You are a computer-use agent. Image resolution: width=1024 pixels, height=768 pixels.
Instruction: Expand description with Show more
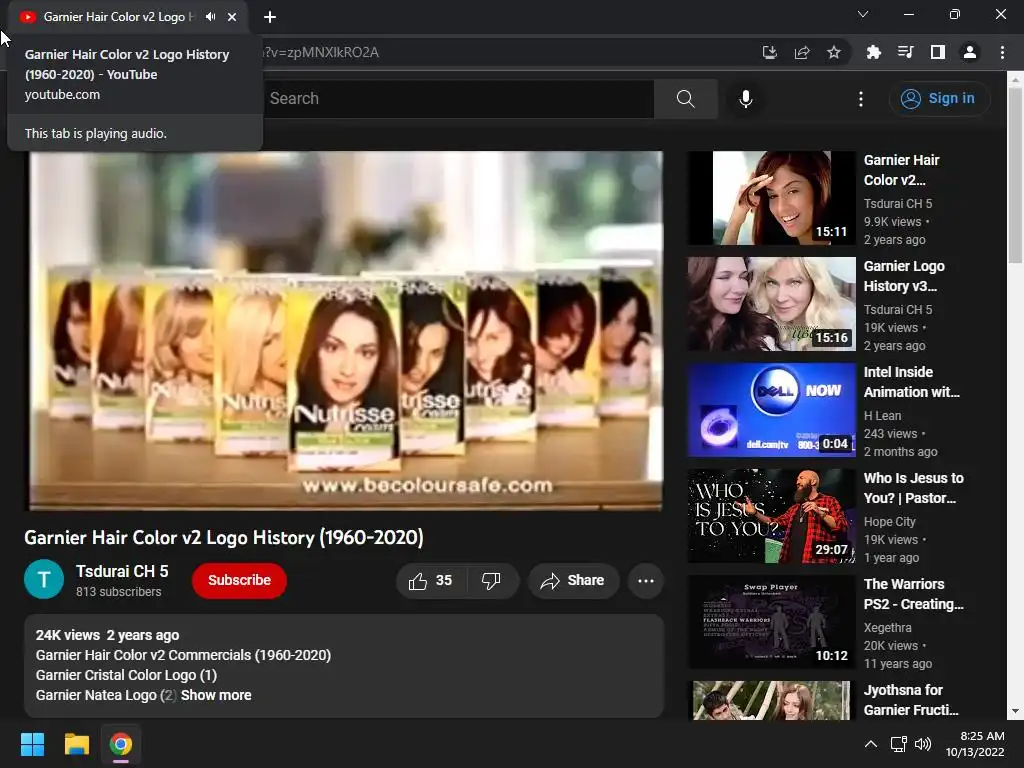coord(216,695)
